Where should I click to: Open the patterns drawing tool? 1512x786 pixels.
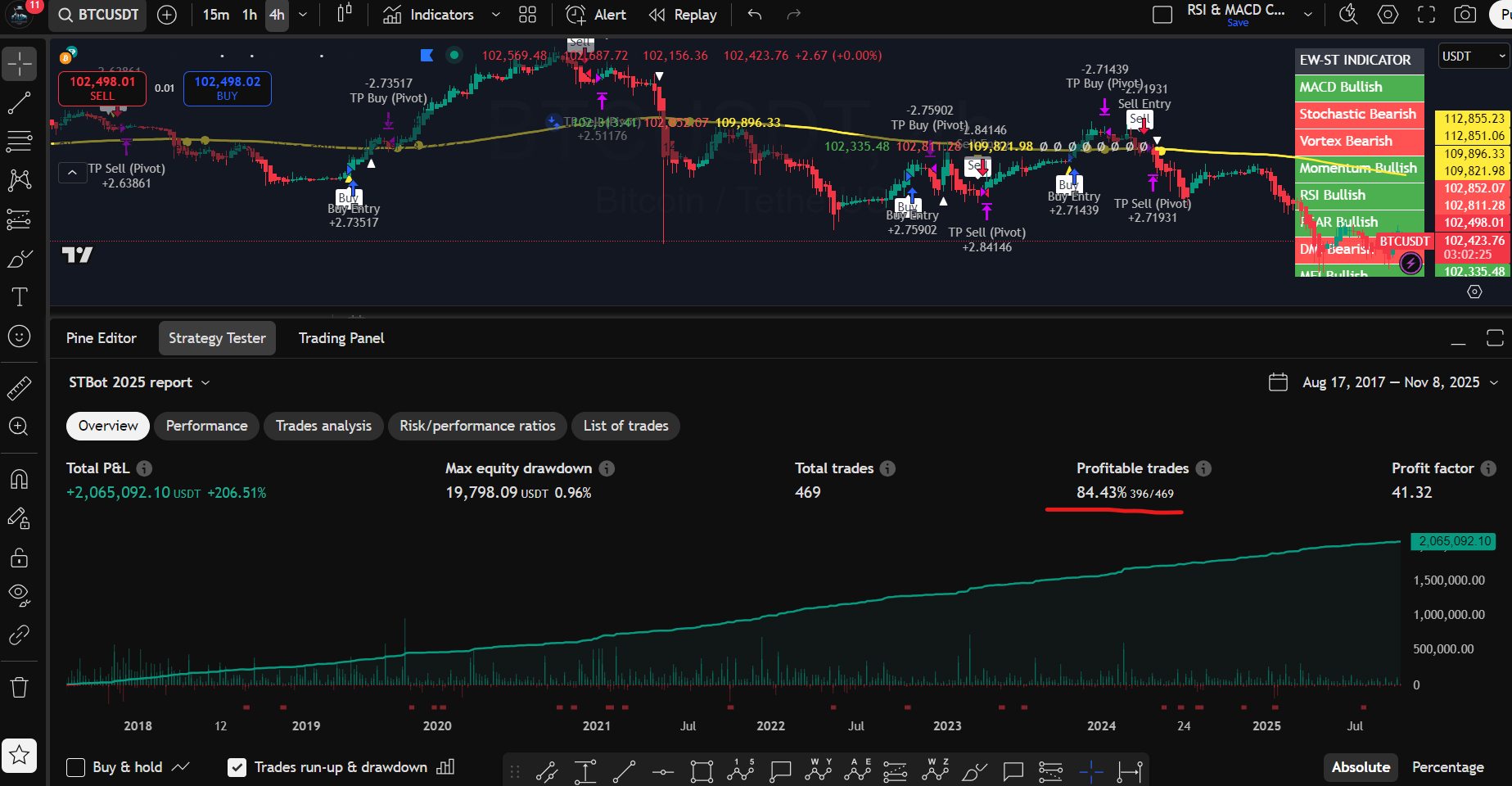[x=20, y=180]
